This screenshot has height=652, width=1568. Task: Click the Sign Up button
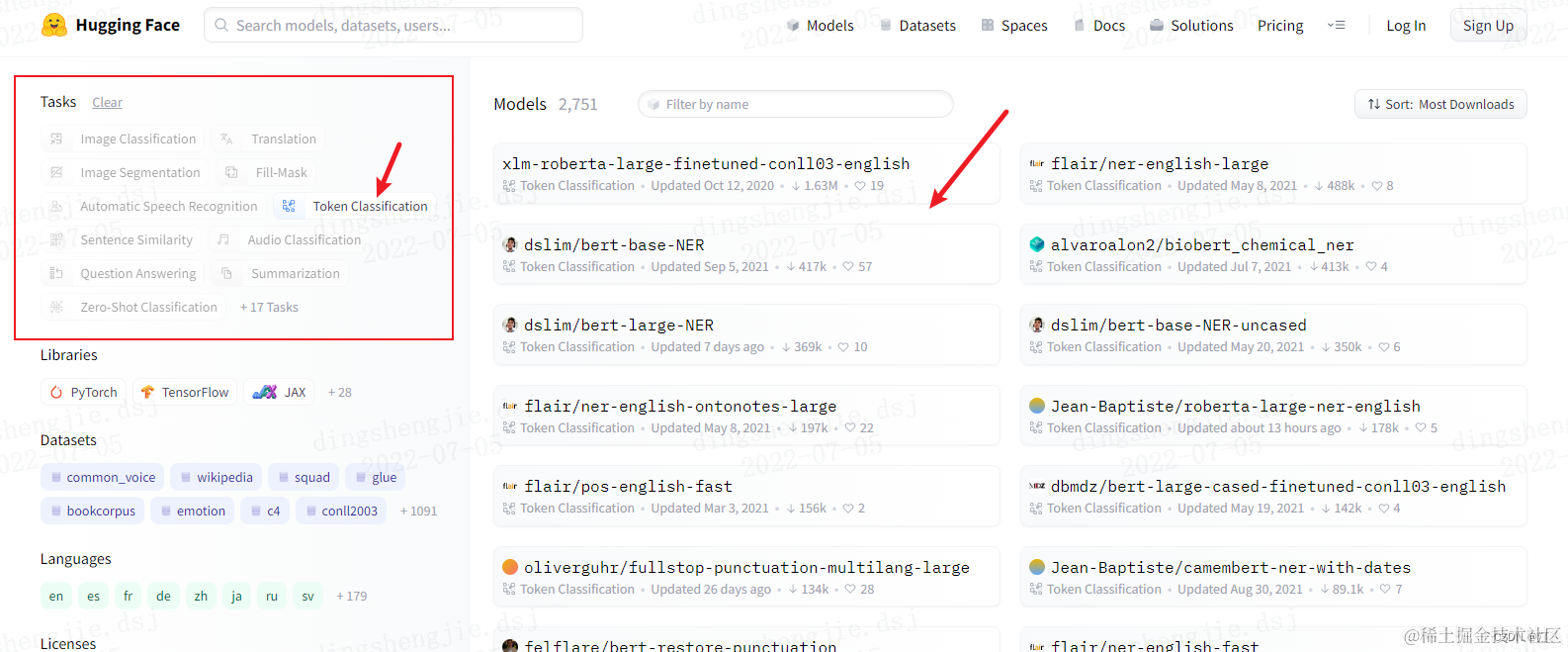click(1488, 25)
